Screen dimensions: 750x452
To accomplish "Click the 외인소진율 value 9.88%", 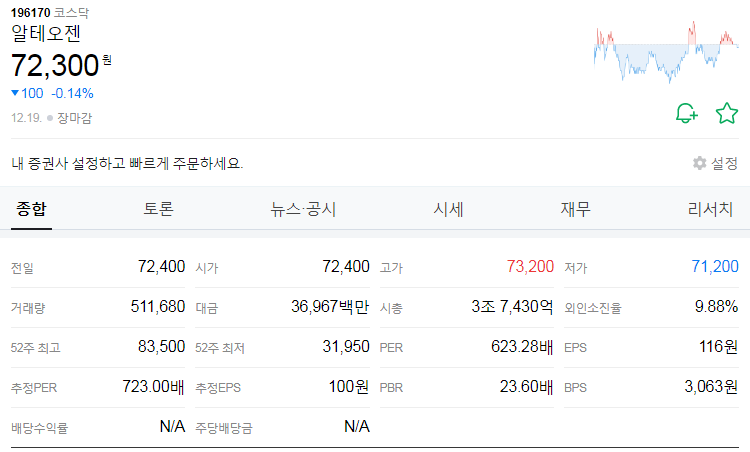I will (717, 306).
